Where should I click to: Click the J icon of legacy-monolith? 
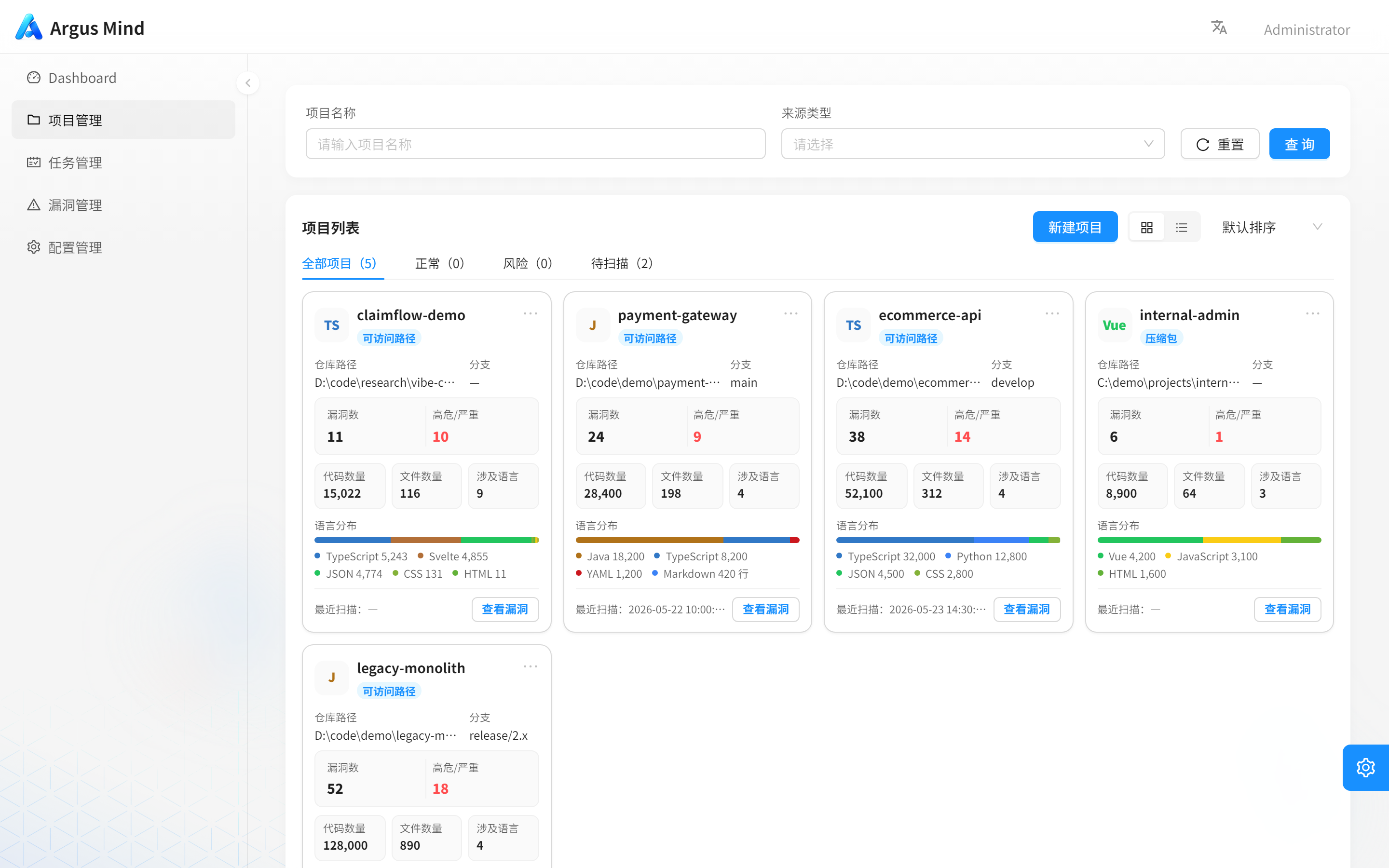pos(331,678)
